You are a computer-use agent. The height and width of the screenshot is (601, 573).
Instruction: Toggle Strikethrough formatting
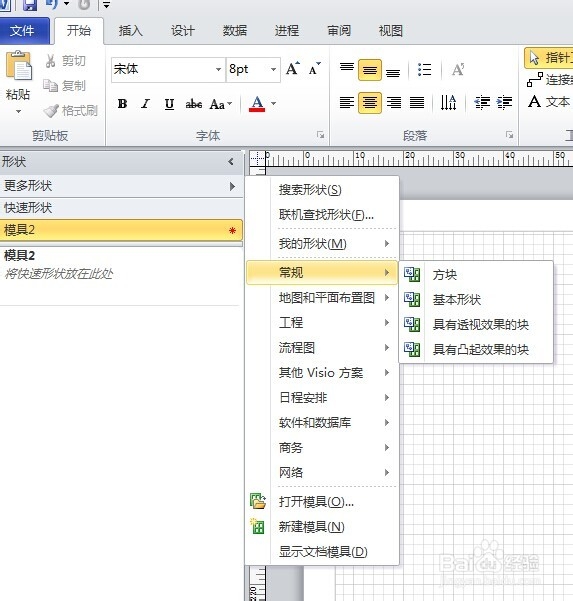point(194,103)
